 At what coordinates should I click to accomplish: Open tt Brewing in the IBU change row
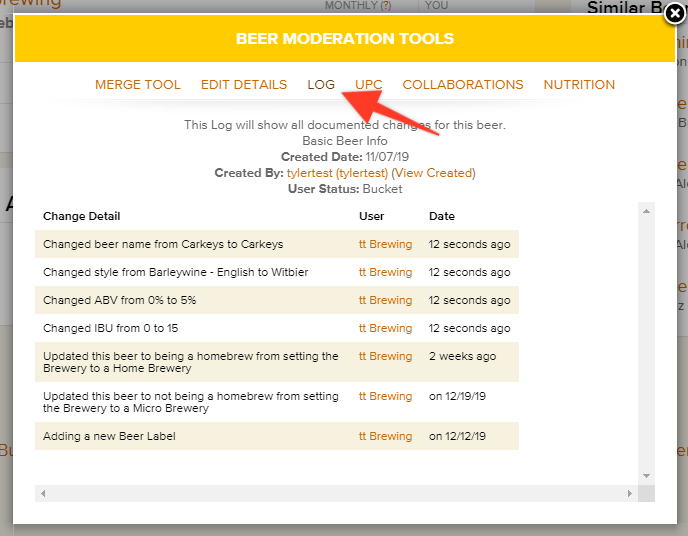(x=385, y=329)
